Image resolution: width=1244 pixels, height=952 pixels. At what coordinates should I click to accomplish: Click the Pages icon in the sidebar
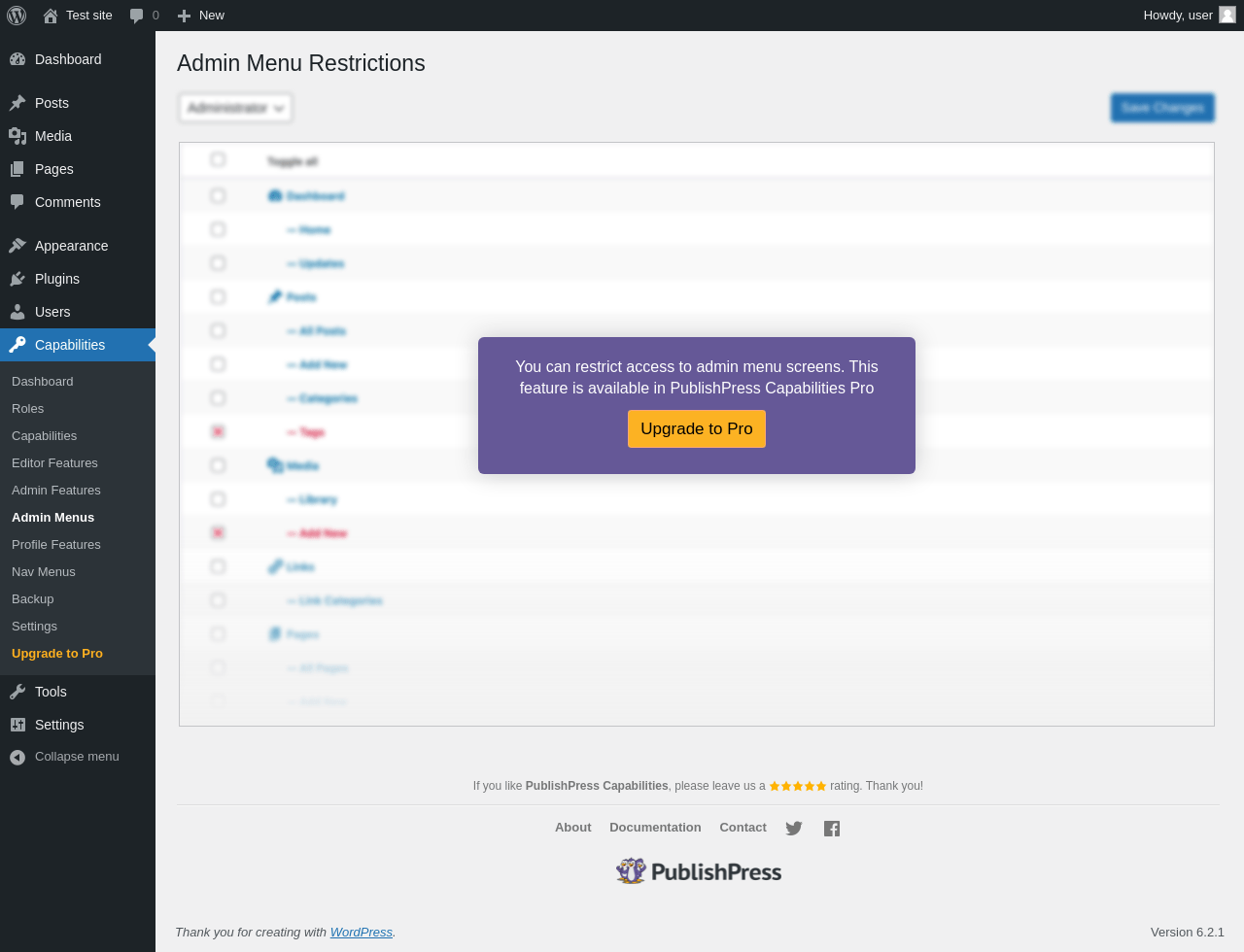pos(17,169)
